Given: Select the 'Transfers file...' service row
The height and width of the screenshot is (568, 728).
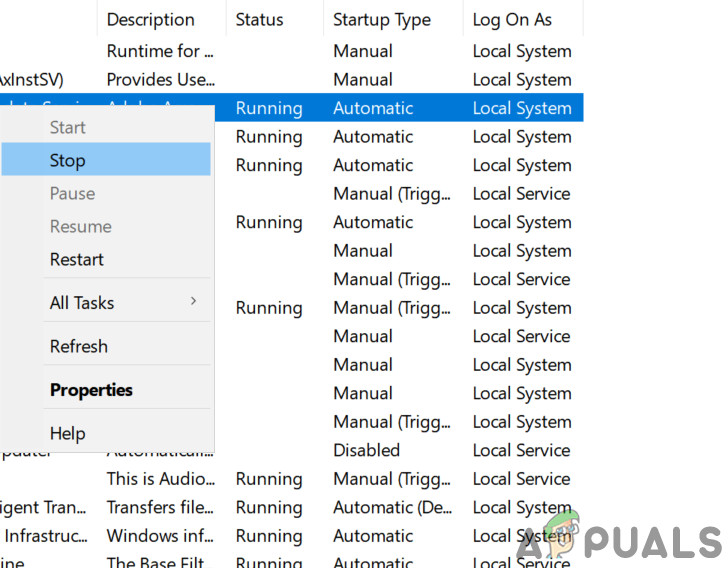Looking at the screenshot, I should [160, 507].
